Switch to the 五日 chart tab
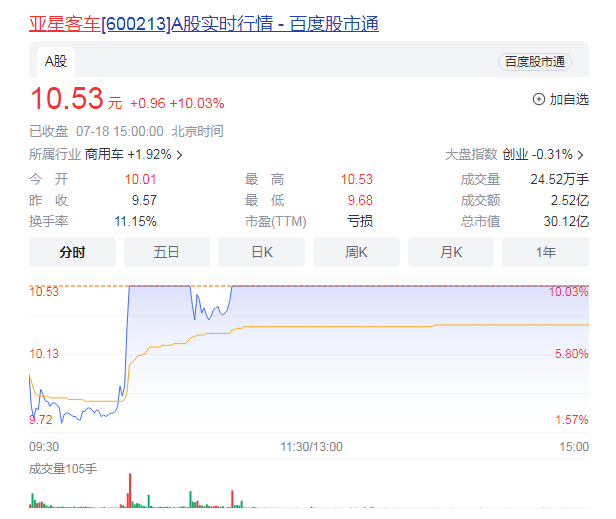Screen dimensions: 616x519 point(166,252)
